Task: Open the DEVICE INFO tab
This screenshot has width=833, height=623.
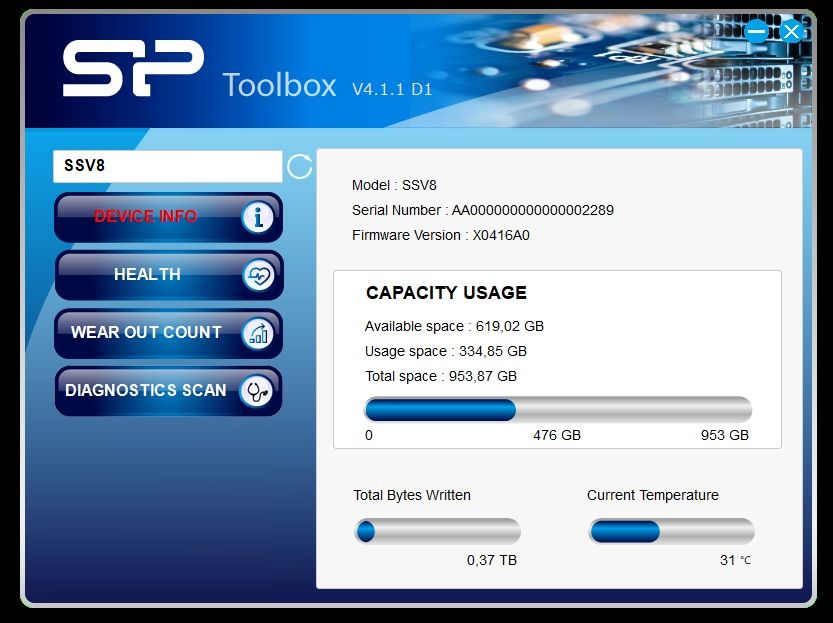Action: click(168, 217)
